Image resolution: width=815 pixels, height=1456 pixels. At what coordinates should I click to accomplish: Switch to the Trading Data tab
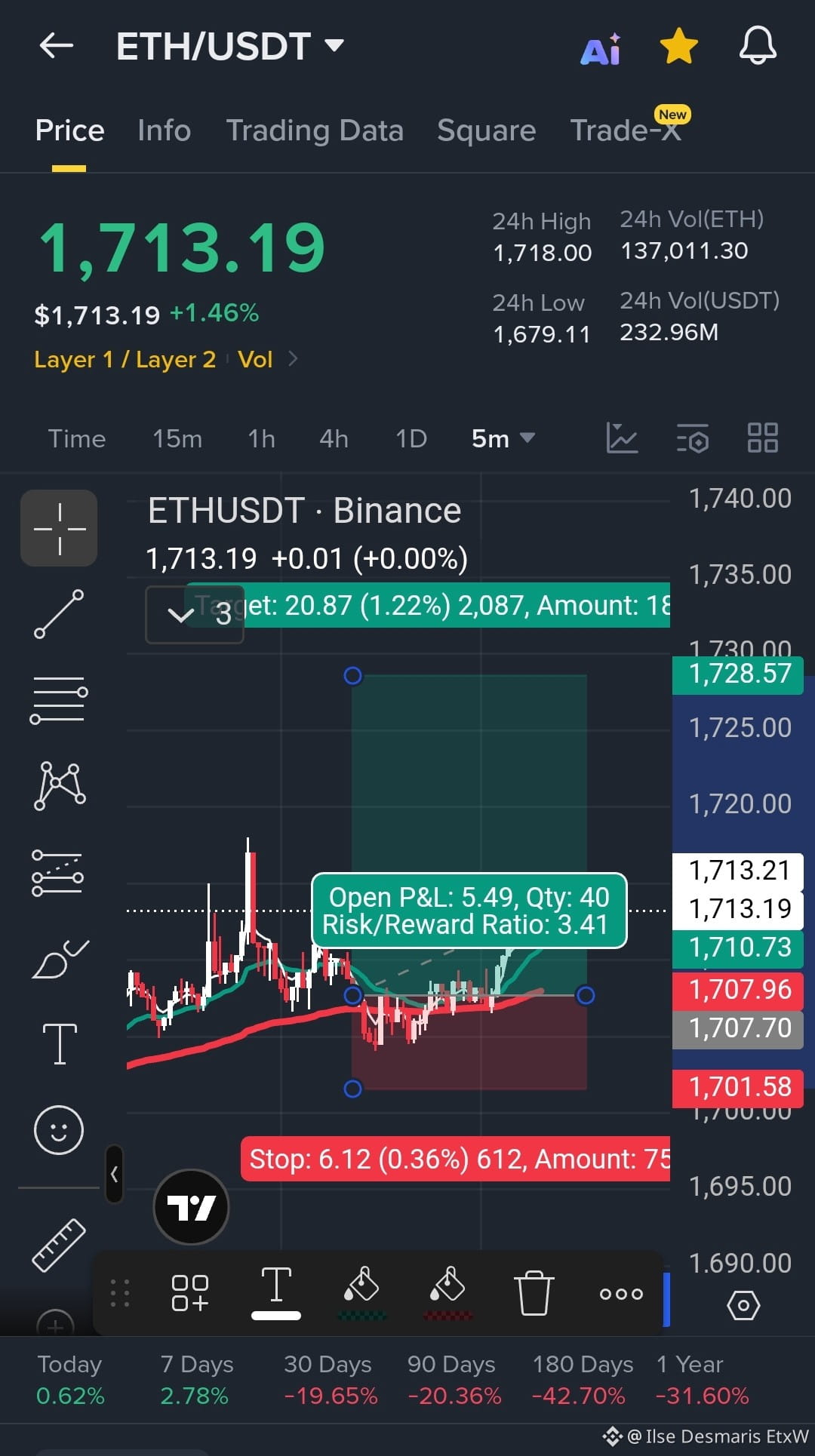tap(315, 131)
